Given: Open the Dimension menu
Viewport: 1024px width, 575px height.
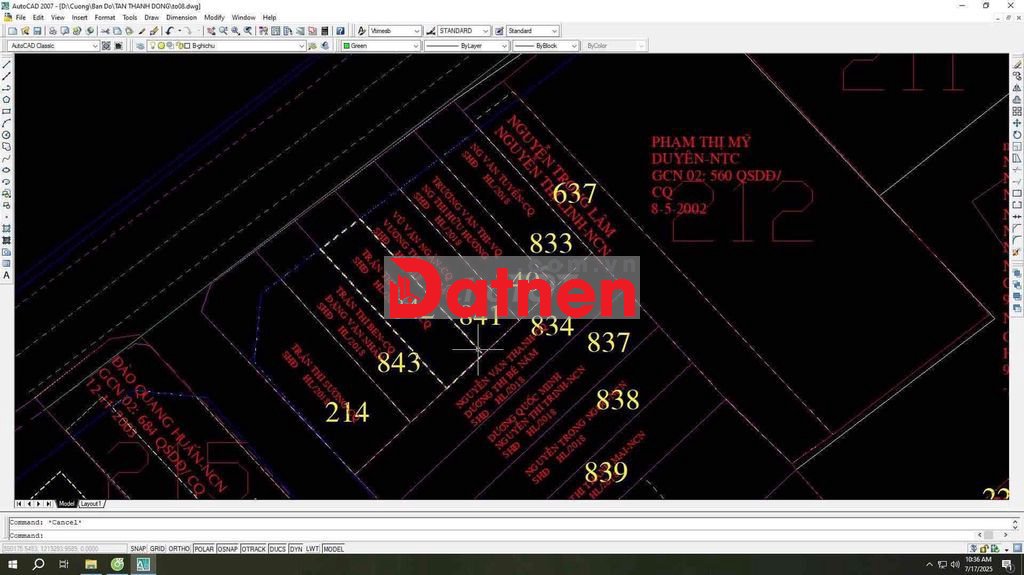Looking at the screenshot, I should click(x=181, y=17).
